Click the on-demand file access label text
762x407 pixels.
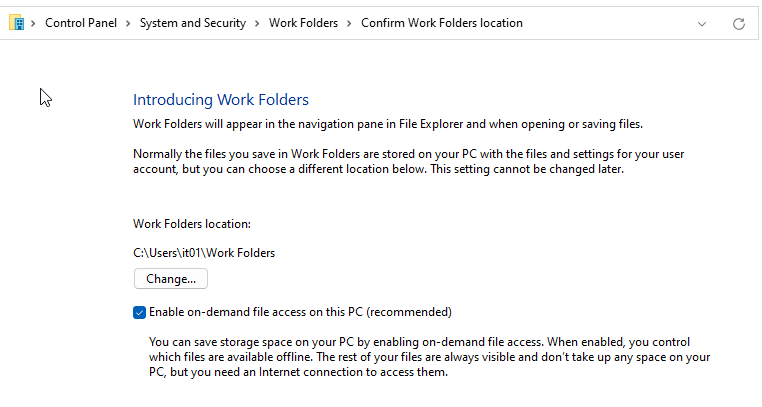tap(300, 311)
